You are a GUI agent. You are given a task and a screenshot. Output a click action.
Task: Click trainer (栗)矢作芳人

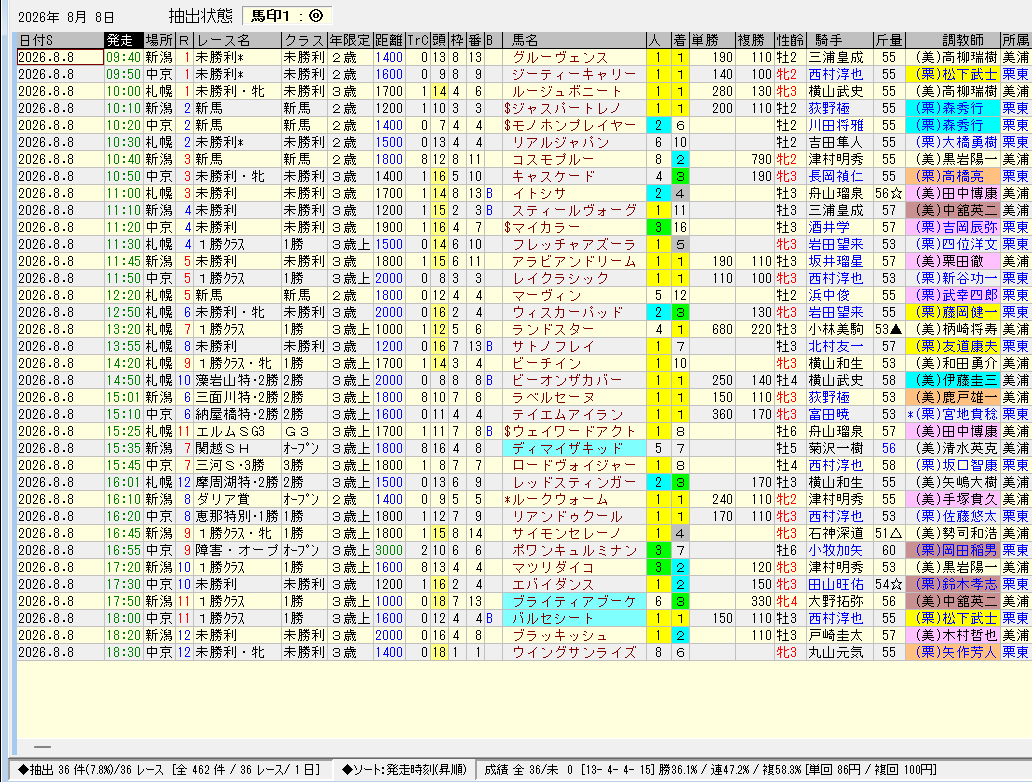click(952, 652)
